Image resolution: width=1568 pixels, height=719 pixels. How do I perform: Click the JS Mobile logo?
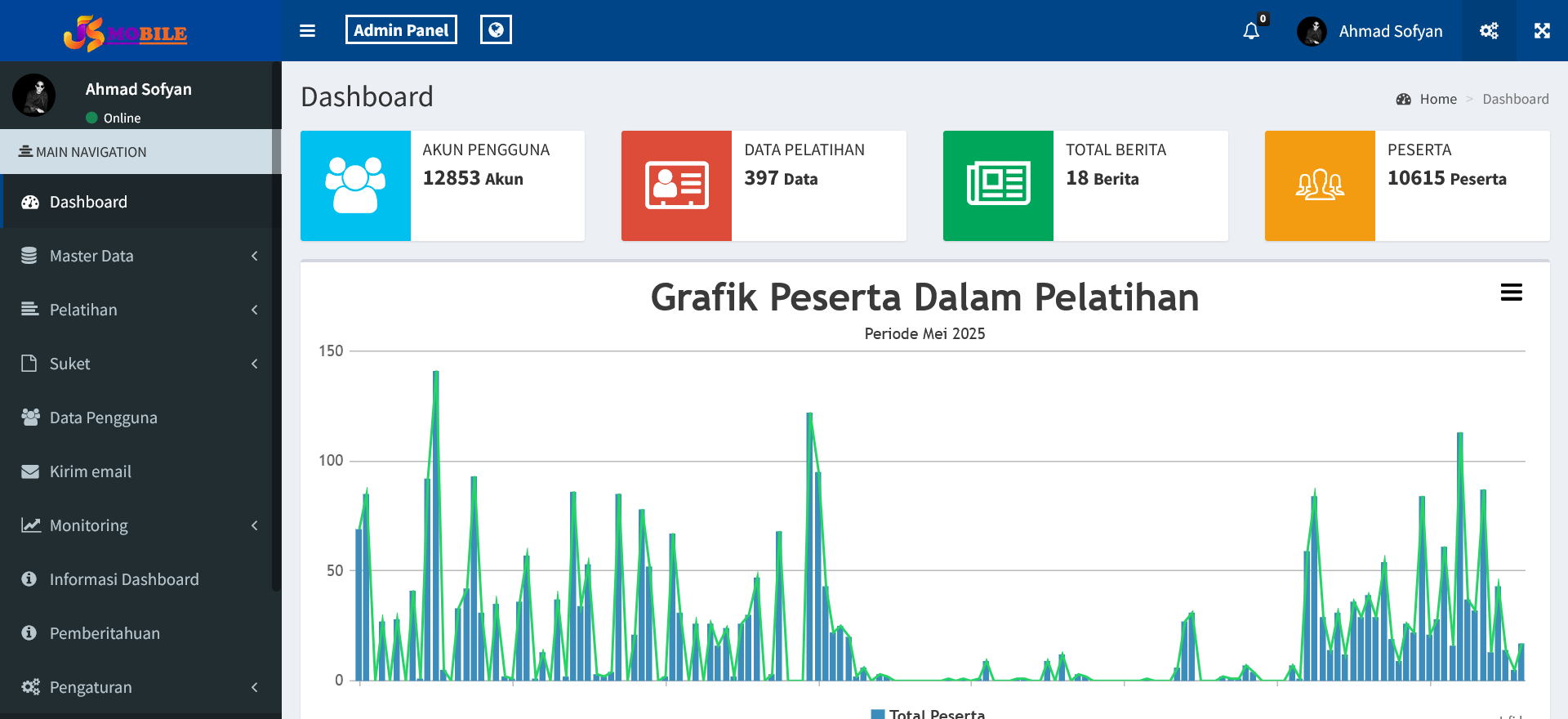click(126, 33)
